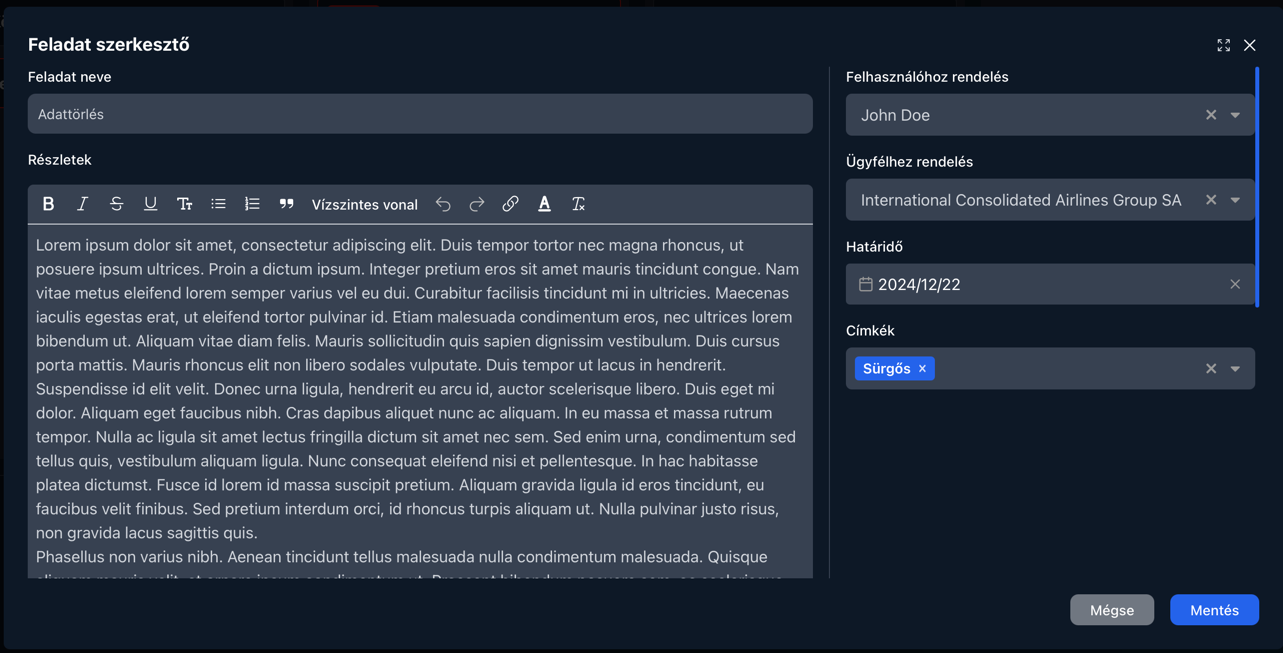Enable strikethrough text formatting
The width and height of the screenshot is (1283, 653).
116,204
